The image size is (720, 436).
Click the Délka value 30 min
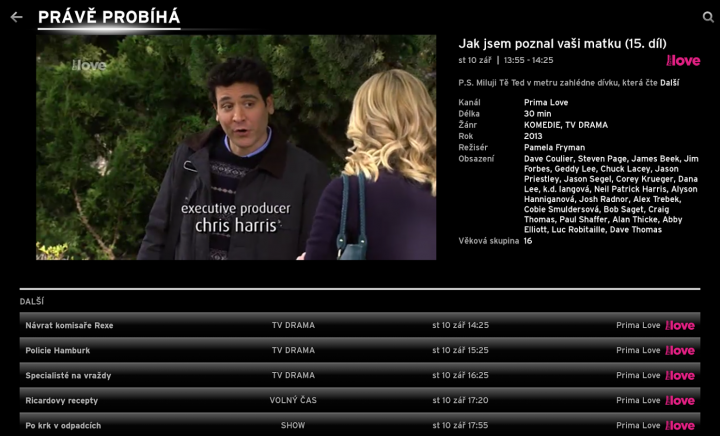538,114
